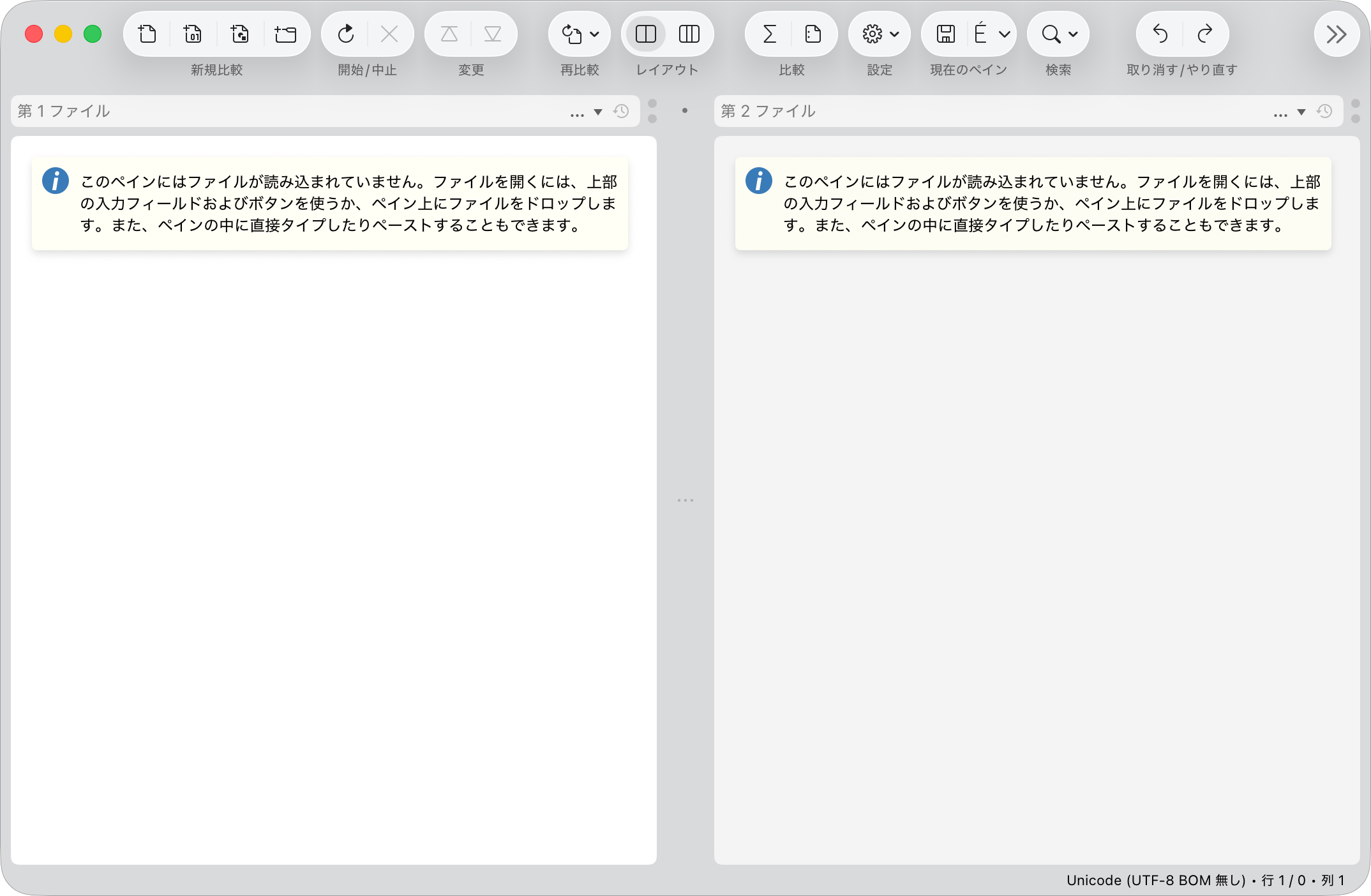Start a new folder comparison

(285, 34)
